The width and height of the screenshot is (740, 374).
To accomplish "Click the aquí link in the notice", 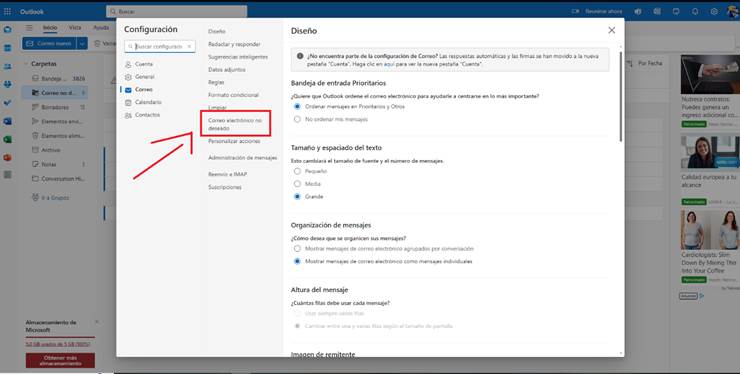I will coord(389,64).
